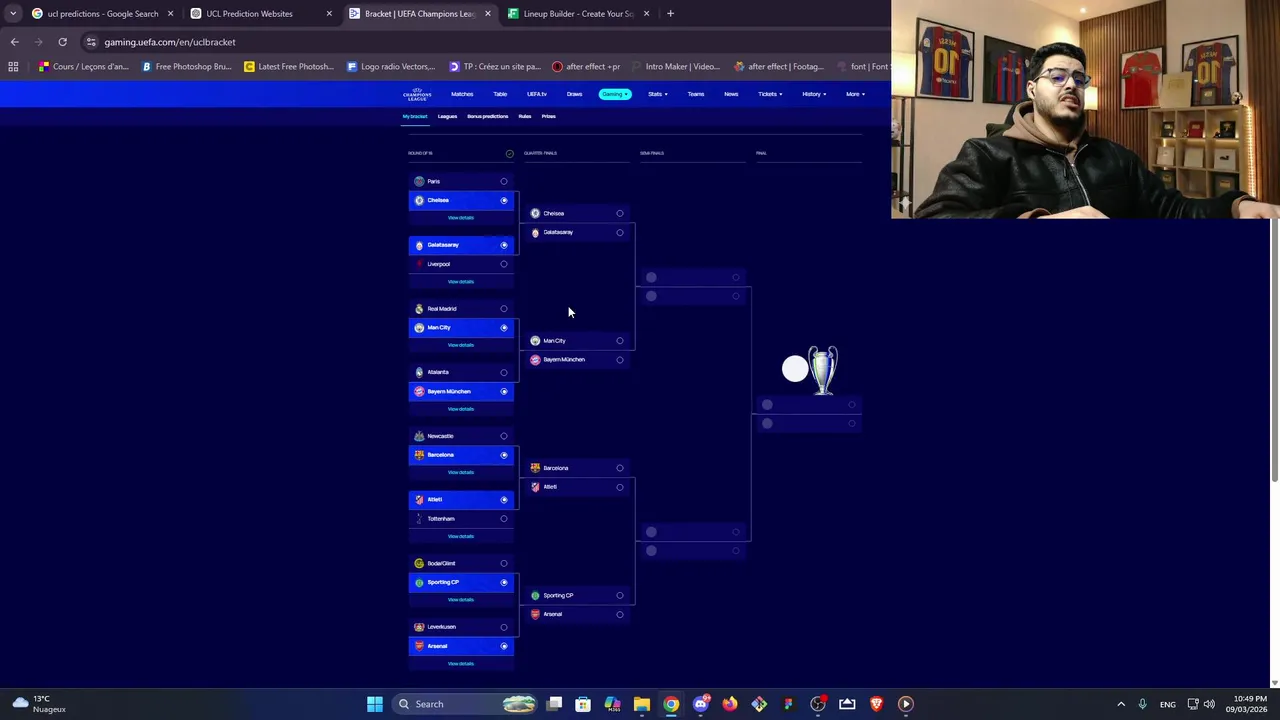Click the Man City crest in quarter-finals
Image resolution: width=1280 pixels, height=720 pixels.
point(535,341)
